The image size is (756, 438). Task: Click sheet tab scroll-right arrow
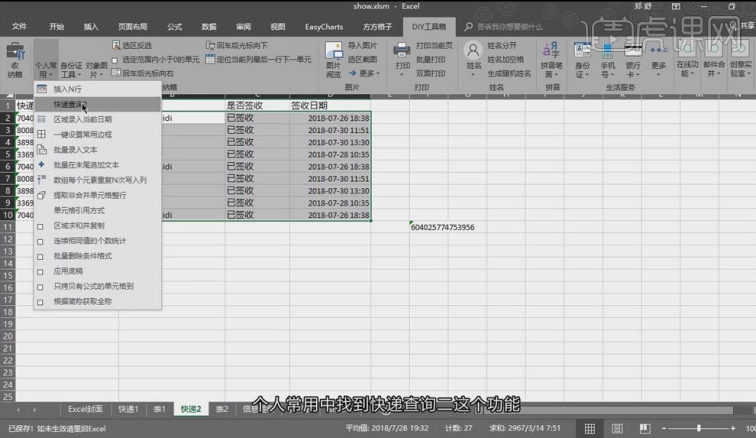tap(35, 410)
